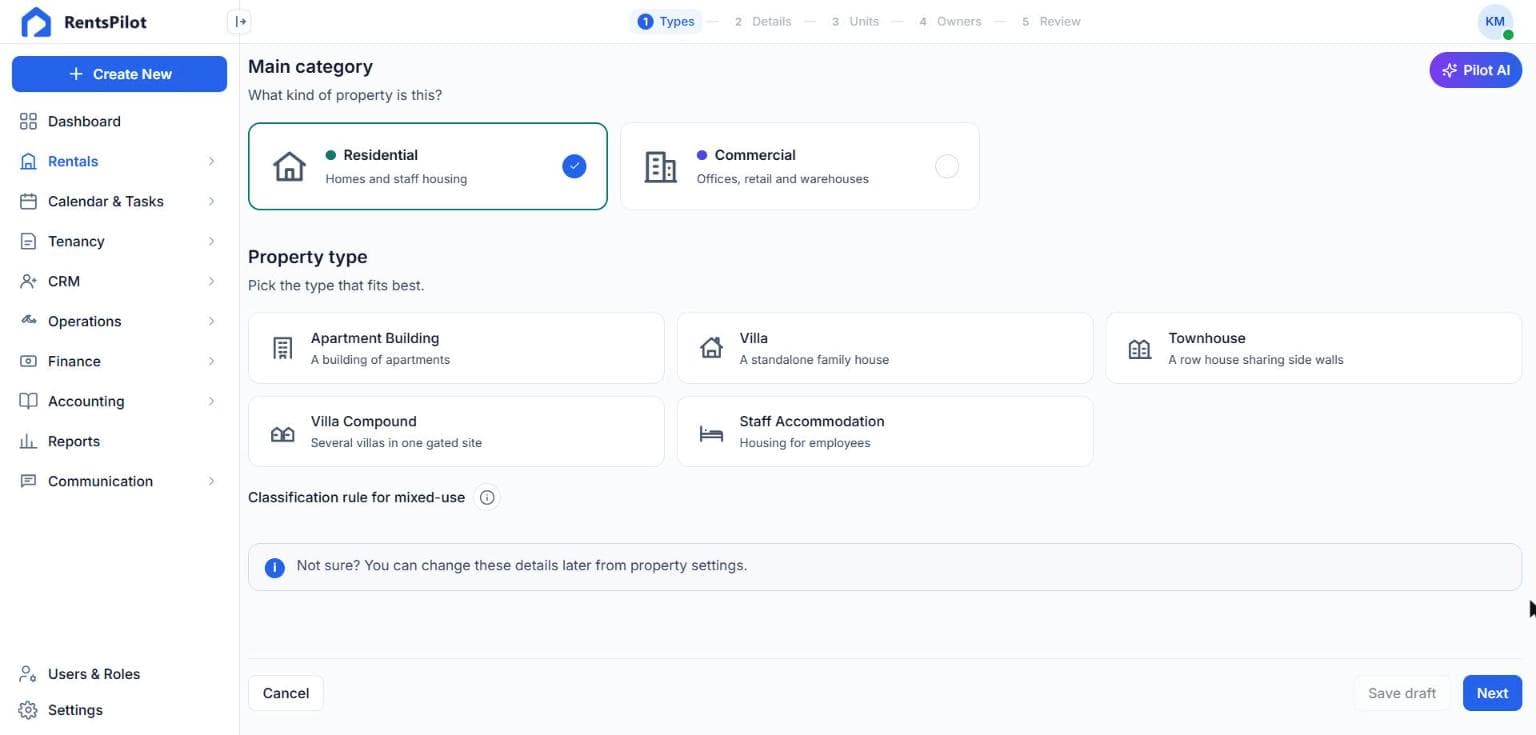Screen dimensions: 1536x735
Task: Pick the Townhouse property type card
Action: [1314, 348]
